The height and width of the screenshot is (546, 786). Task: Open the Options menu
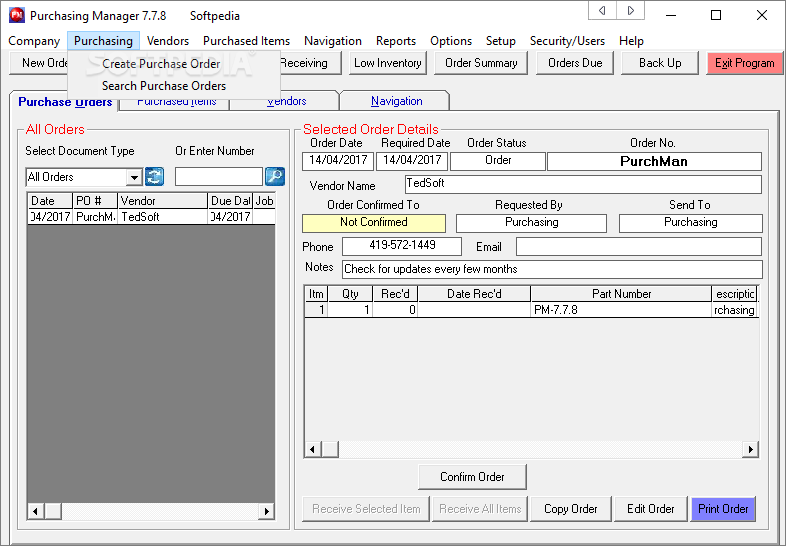pos(451,41)
